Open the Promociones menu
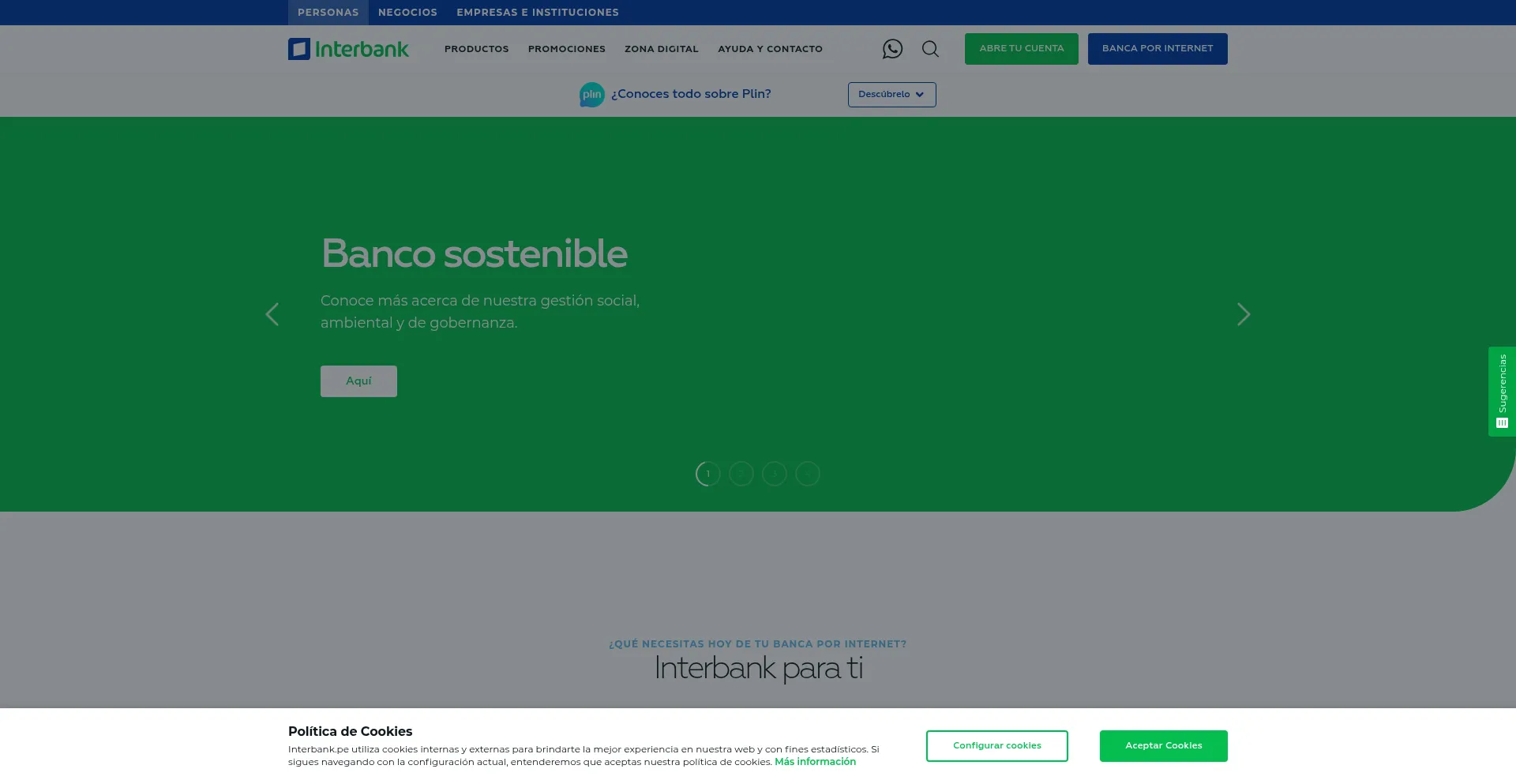 coord(567,49)
